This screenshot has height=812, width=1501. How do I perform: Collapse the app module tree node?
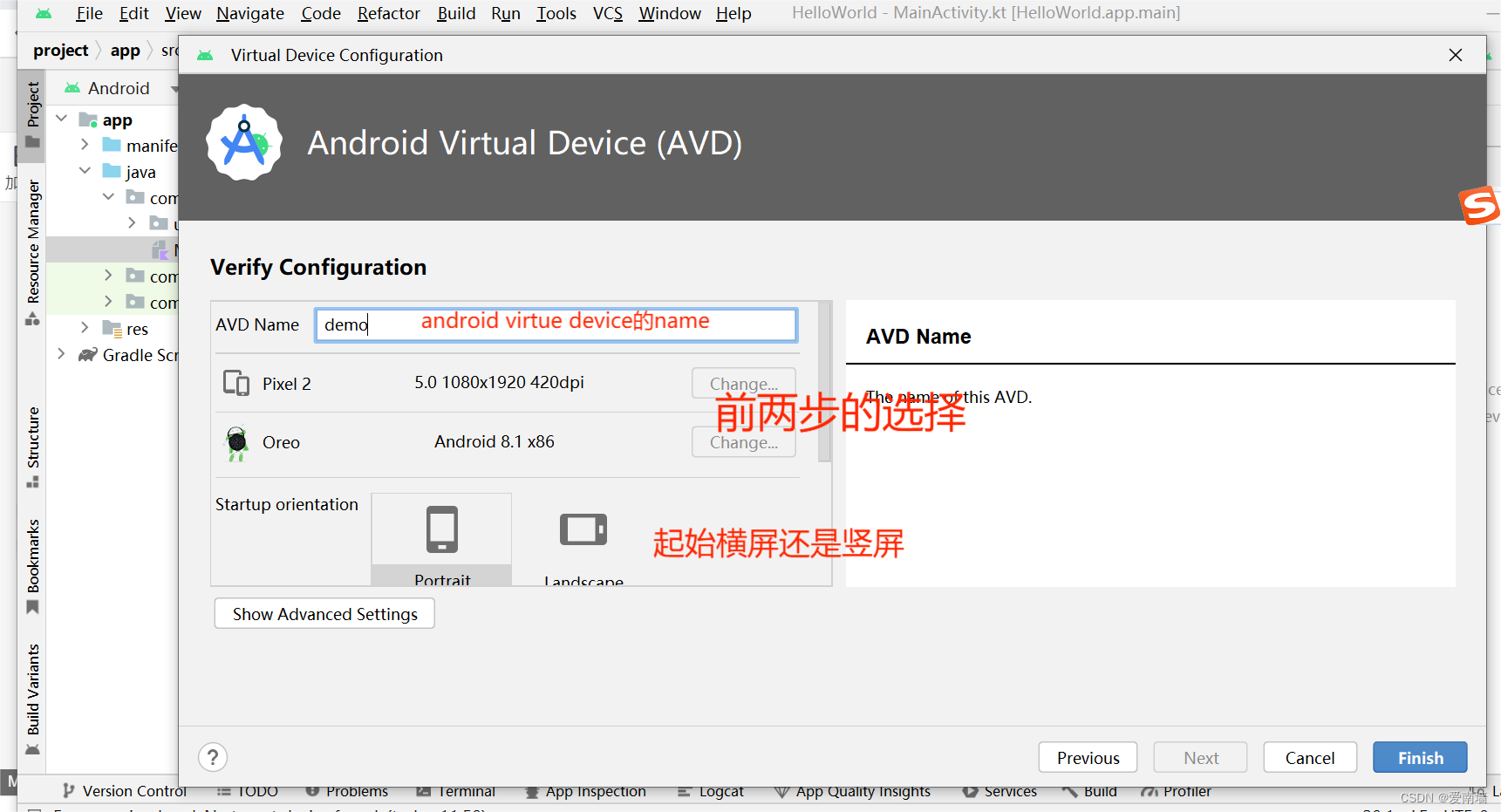point(62,119)
